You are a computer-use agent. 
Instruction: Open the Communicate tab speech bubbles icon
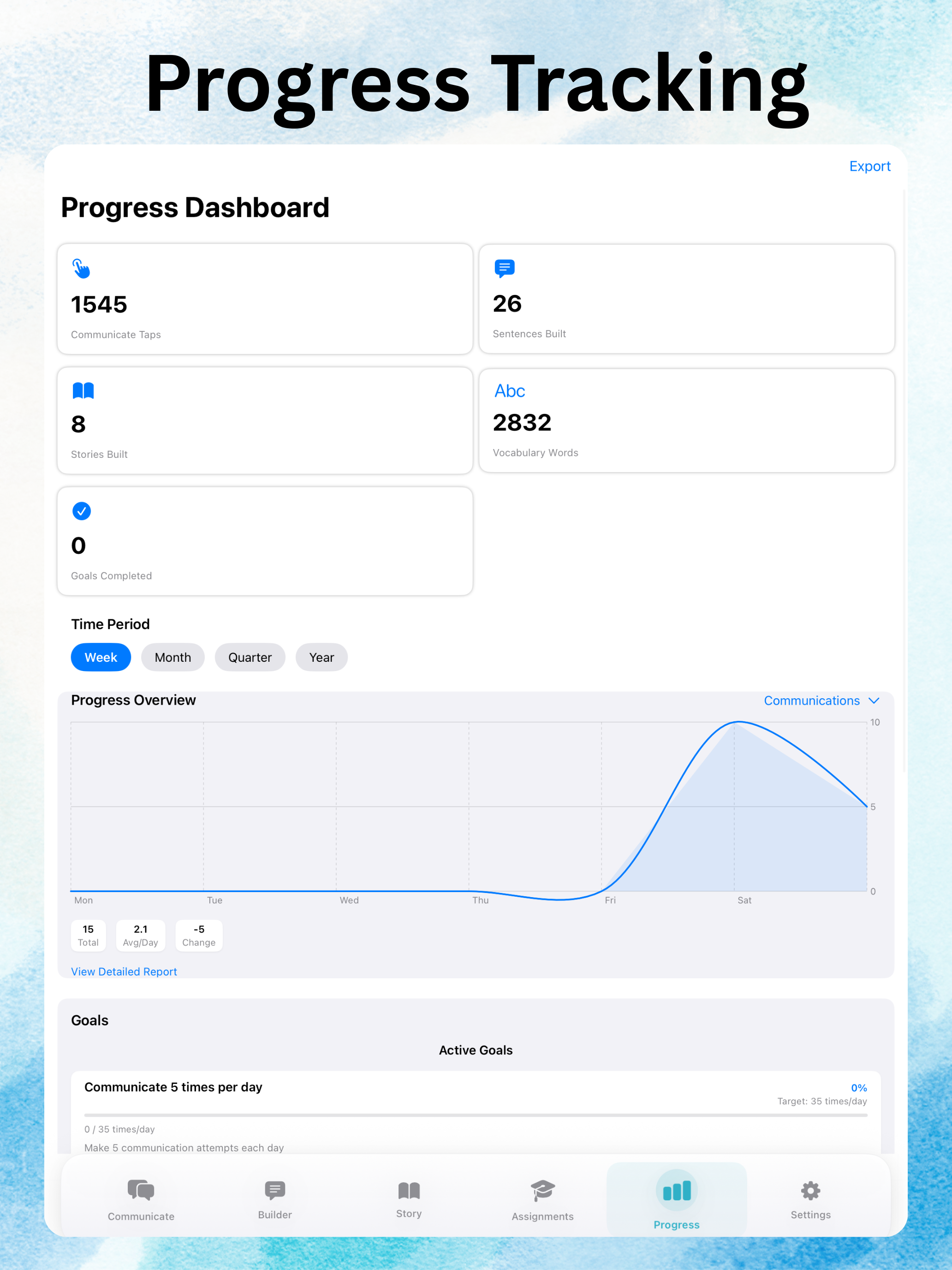[141, 1190]
